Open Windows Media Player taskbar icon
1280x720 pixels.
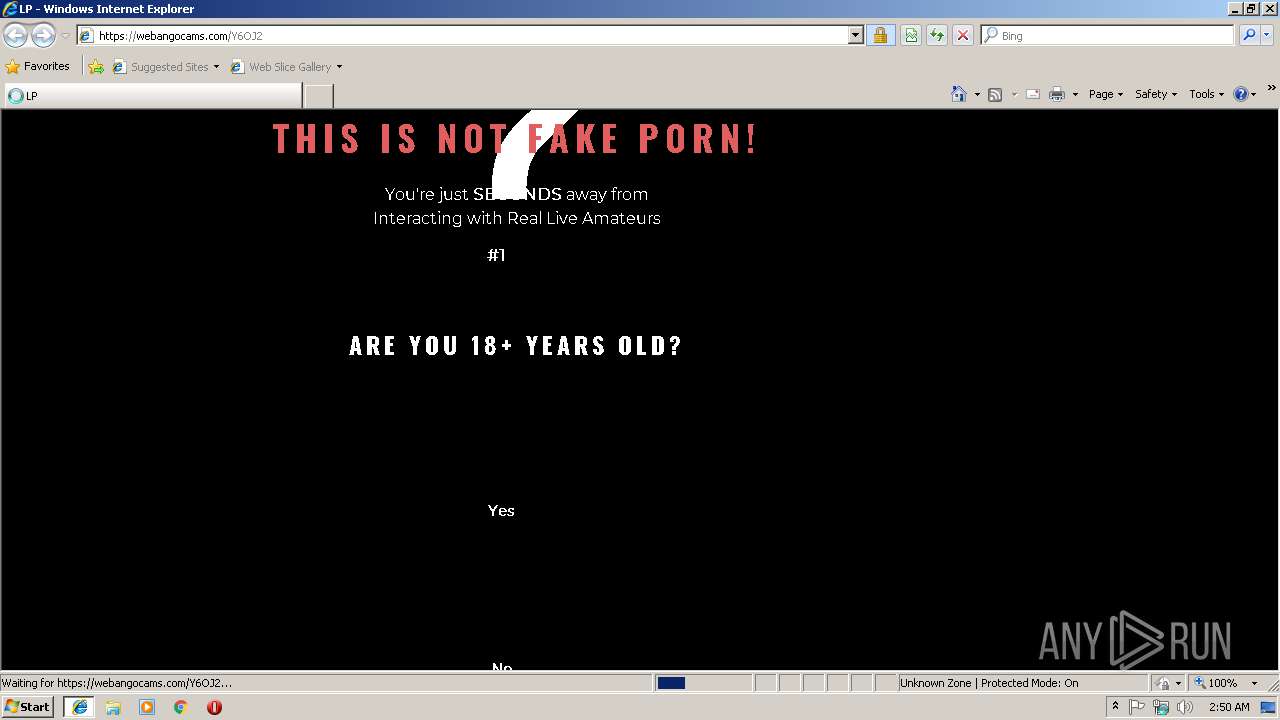[147, 707]
